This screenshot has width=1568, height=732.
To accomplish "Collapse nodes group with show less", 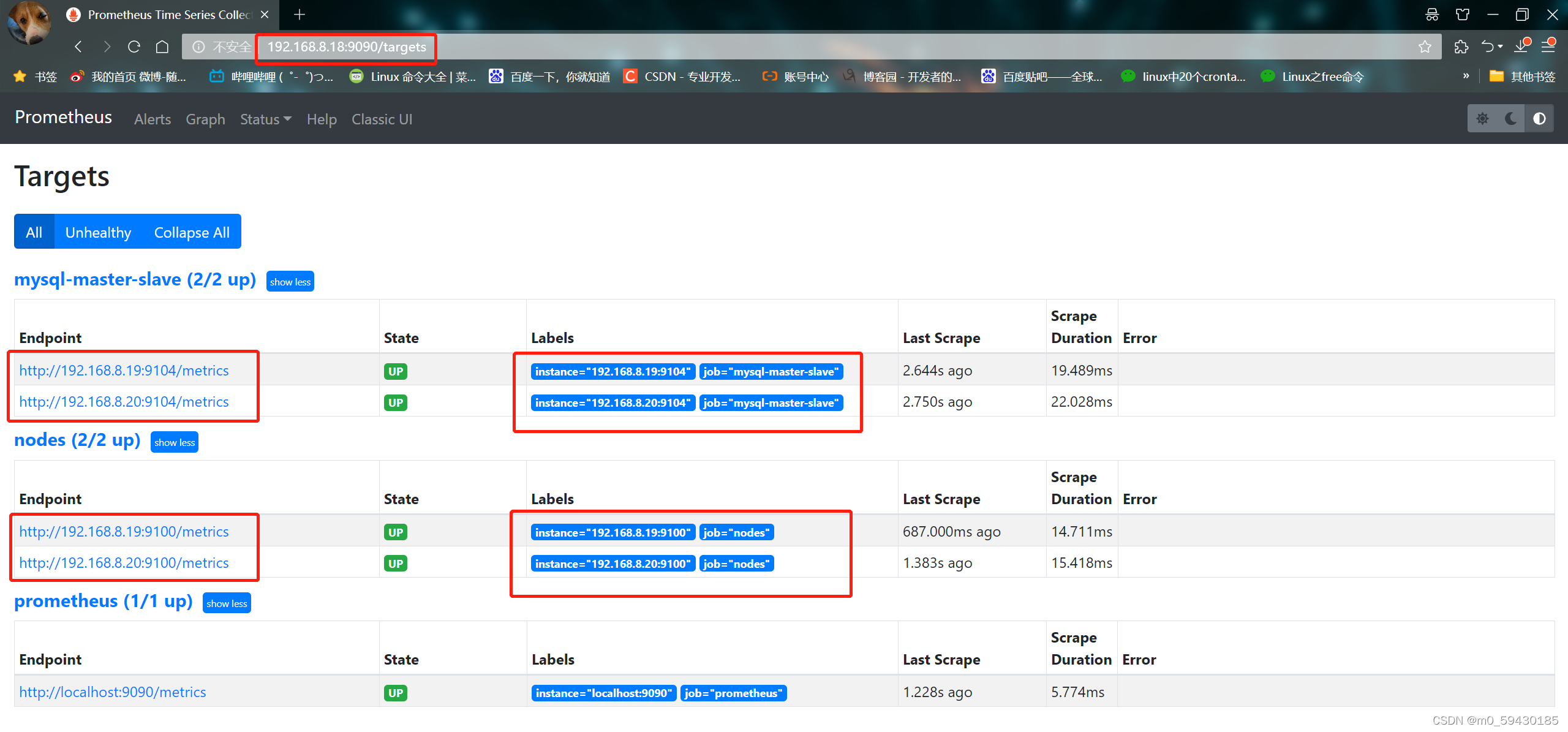I will pyautogui.click(x=175, y=442).
